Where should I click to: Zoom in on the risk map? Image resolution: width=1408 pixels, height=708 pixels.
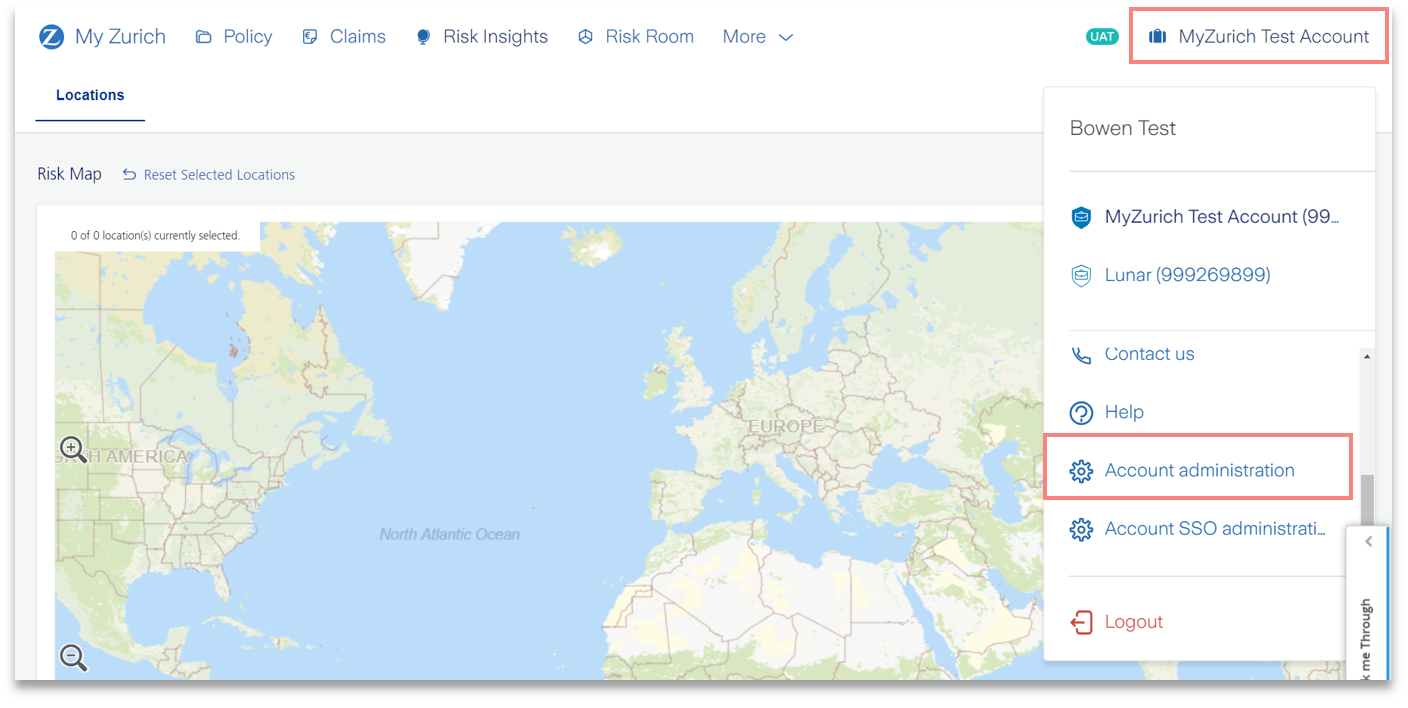tap(73, 449)
